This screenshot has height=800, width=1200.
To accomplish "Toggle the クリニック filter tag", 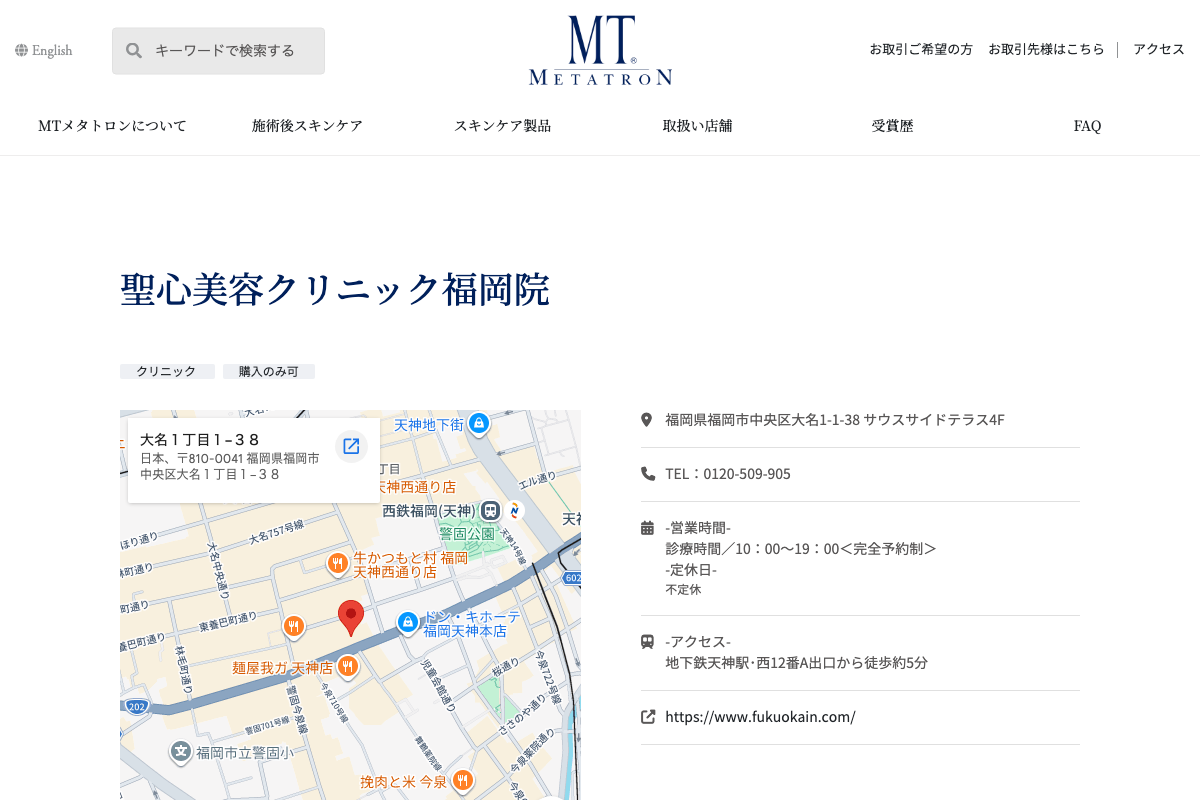I will [166, 371].
